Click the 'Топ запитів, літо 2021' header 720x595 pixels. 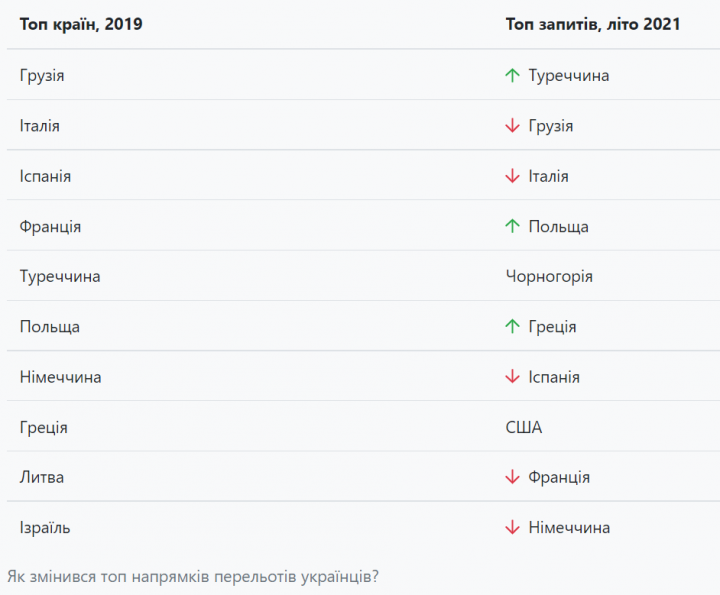tap(593, 24)
